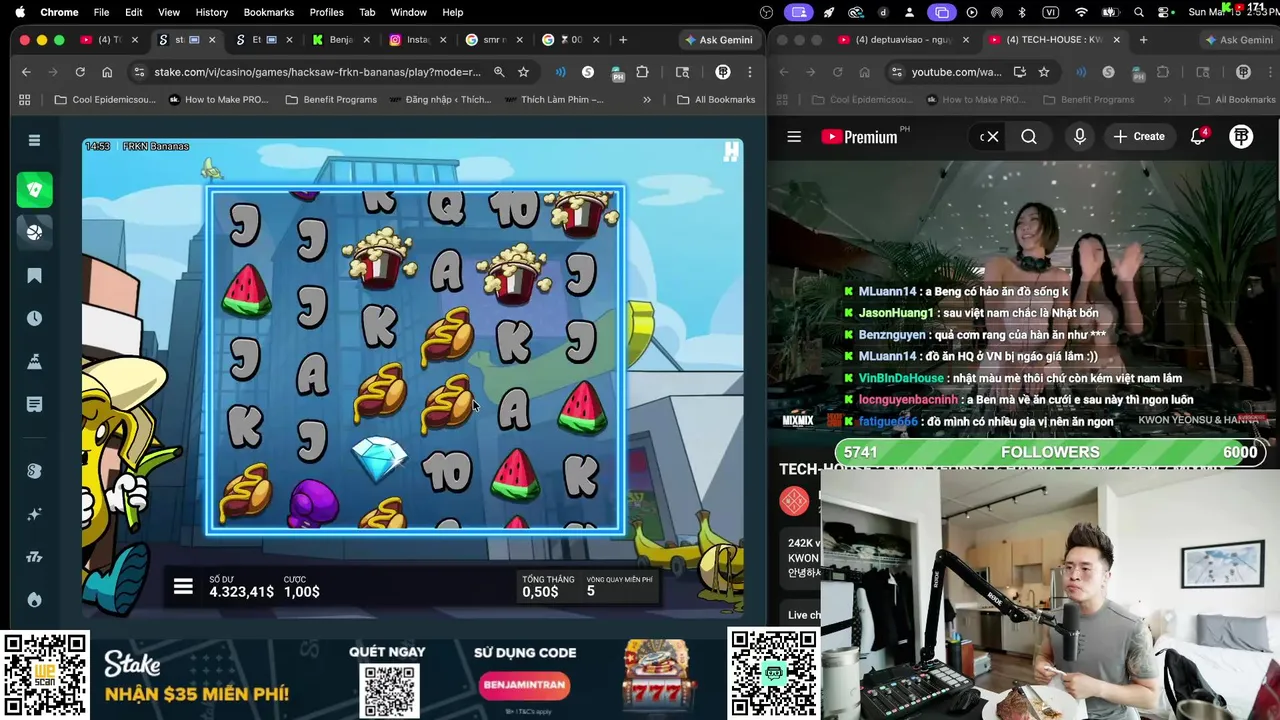Open All Bookmarks folder in Stake window
1280x720 pixels.
716,100
